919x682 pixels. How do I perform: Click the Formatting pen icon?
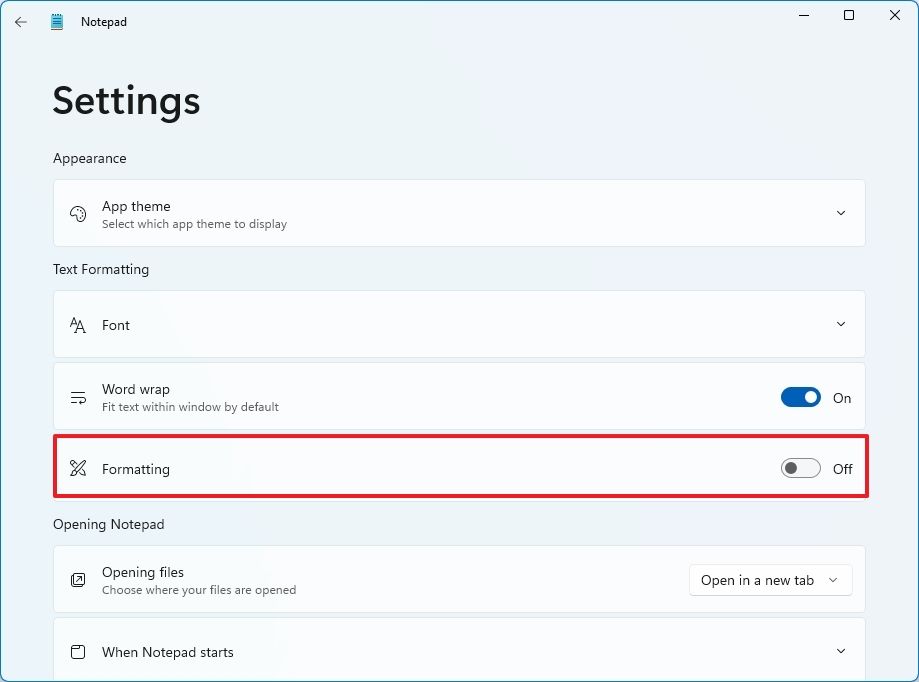(x=78, y=468)
